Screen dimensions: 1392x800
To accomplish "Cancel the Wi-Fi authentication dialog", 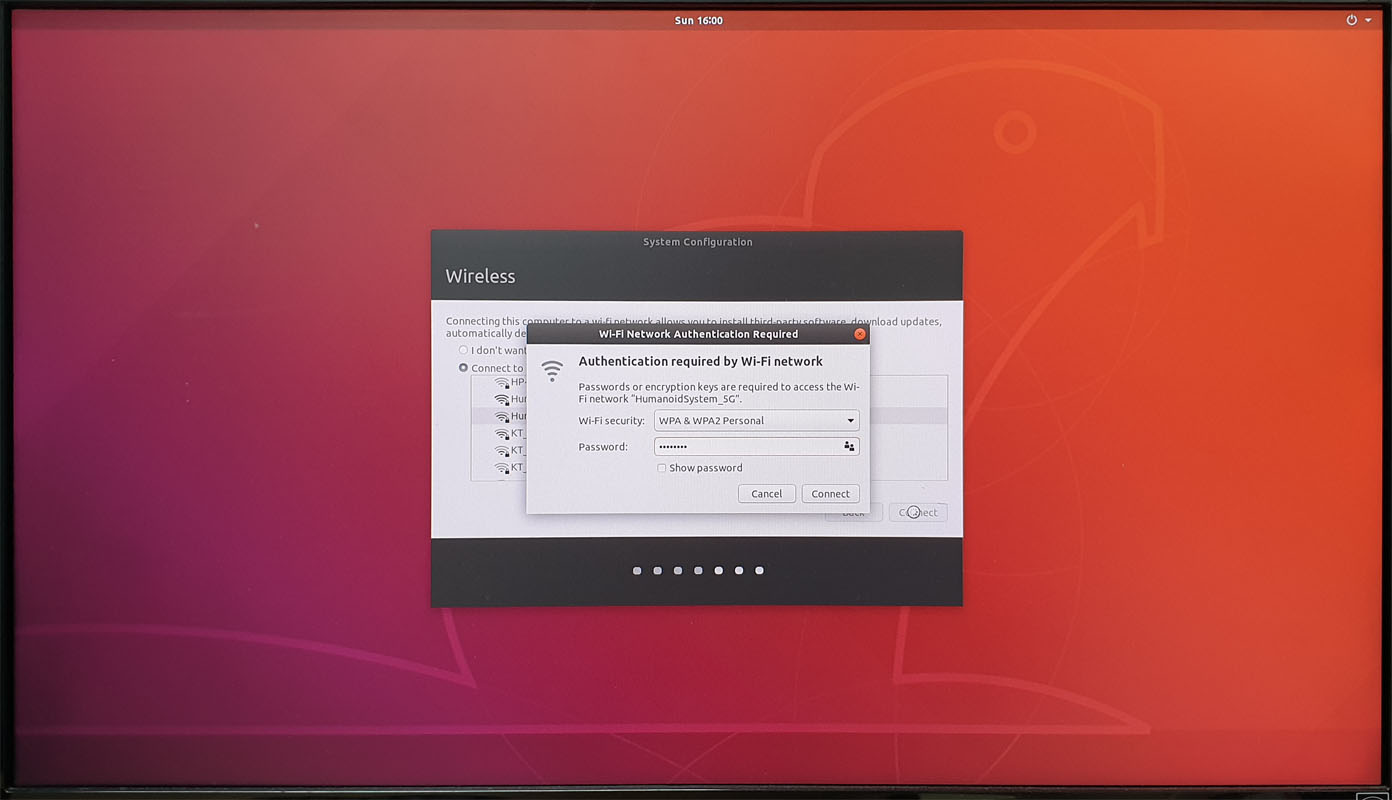I will (x=767, y=494).
